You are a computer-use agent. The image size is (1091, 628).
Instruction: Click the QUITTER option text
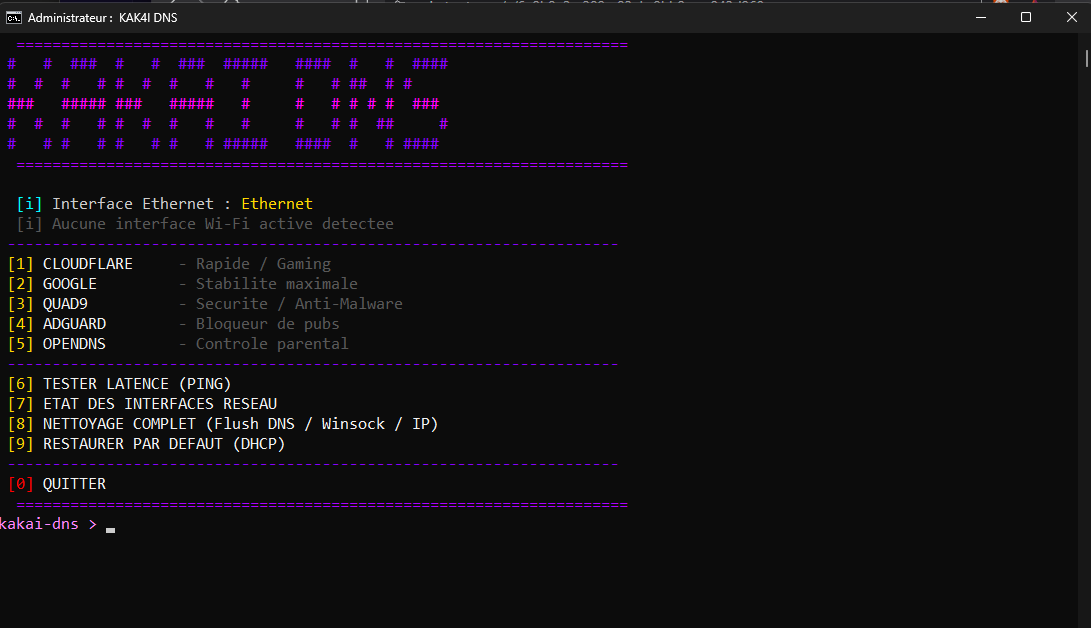(x=74, y=484)
